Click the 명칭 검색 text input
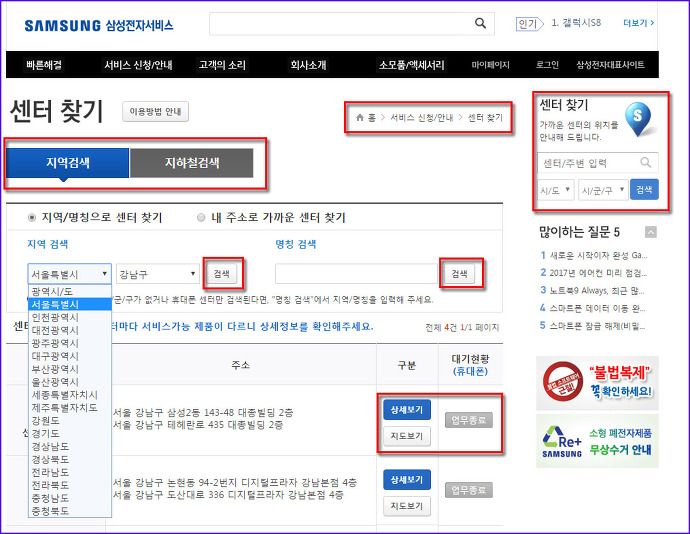The width and height of the screenshot is (690, 534). tap(356, 274)
